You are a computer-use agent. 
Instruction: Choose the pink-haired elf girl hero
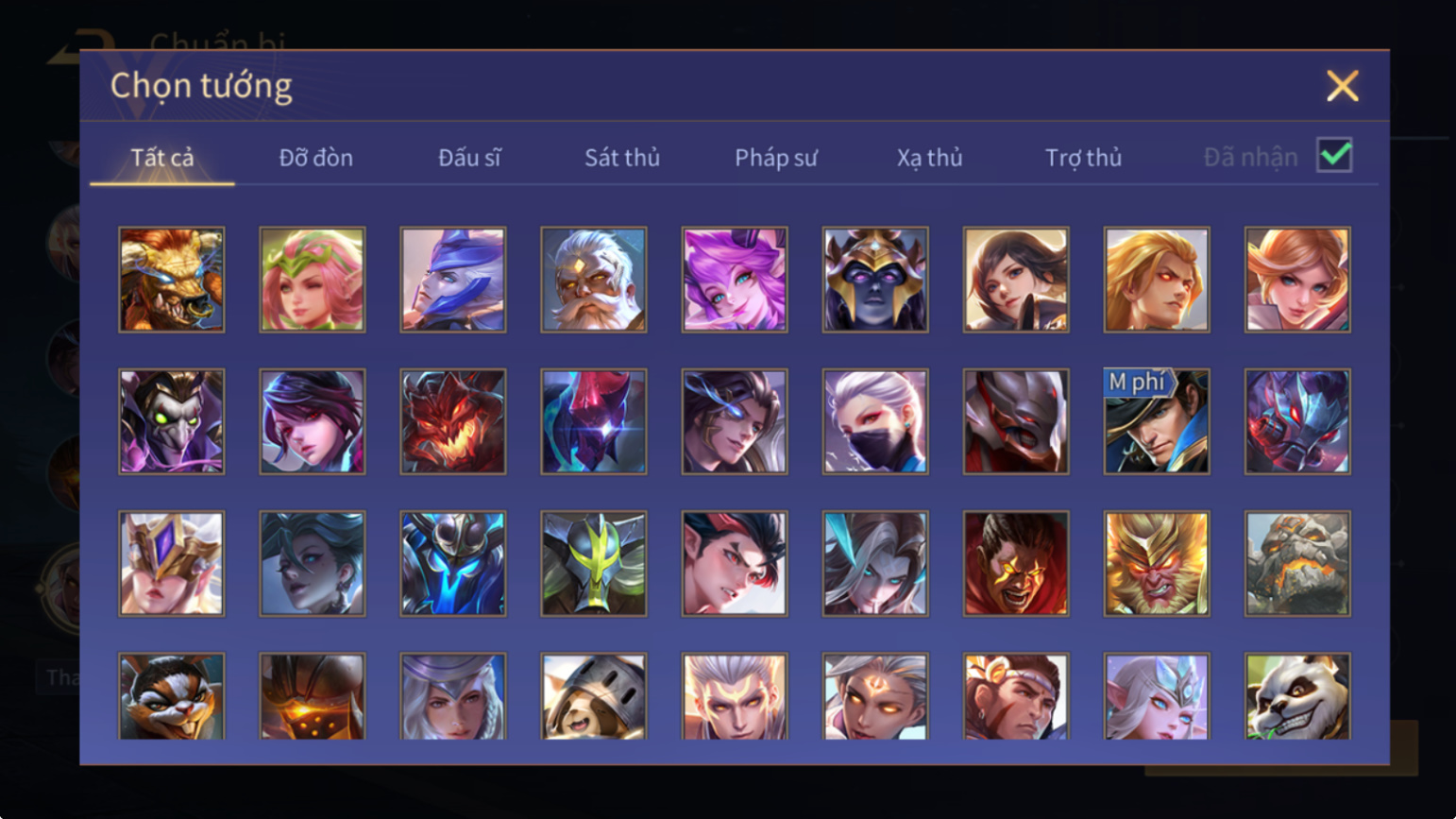tap(313, 280)
